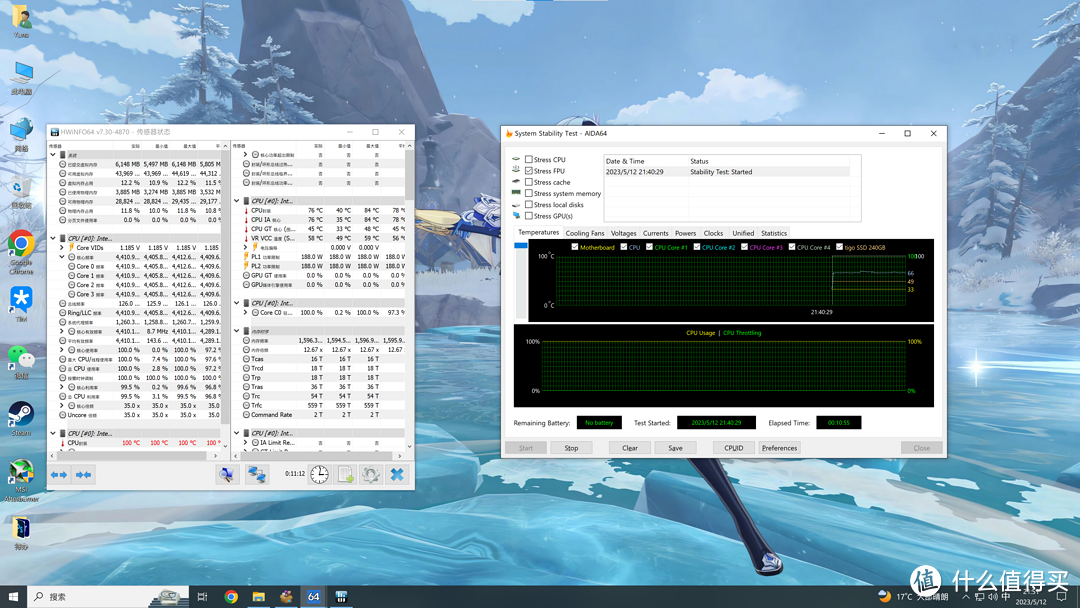Open Unified tab in AIDA64

coord(742,233)
